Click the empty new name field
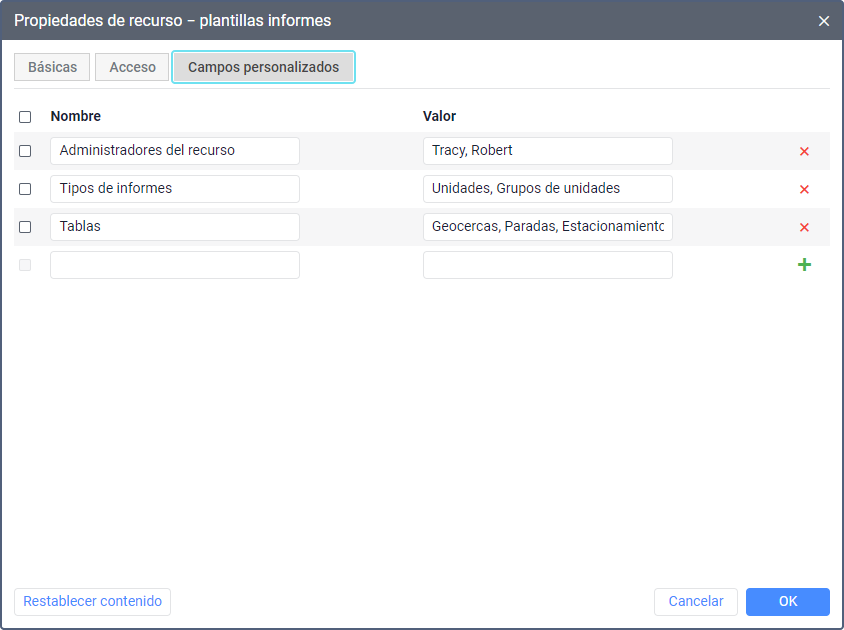Image resolution: width=844 pixels, height=630 pixels. pos(174,265)
